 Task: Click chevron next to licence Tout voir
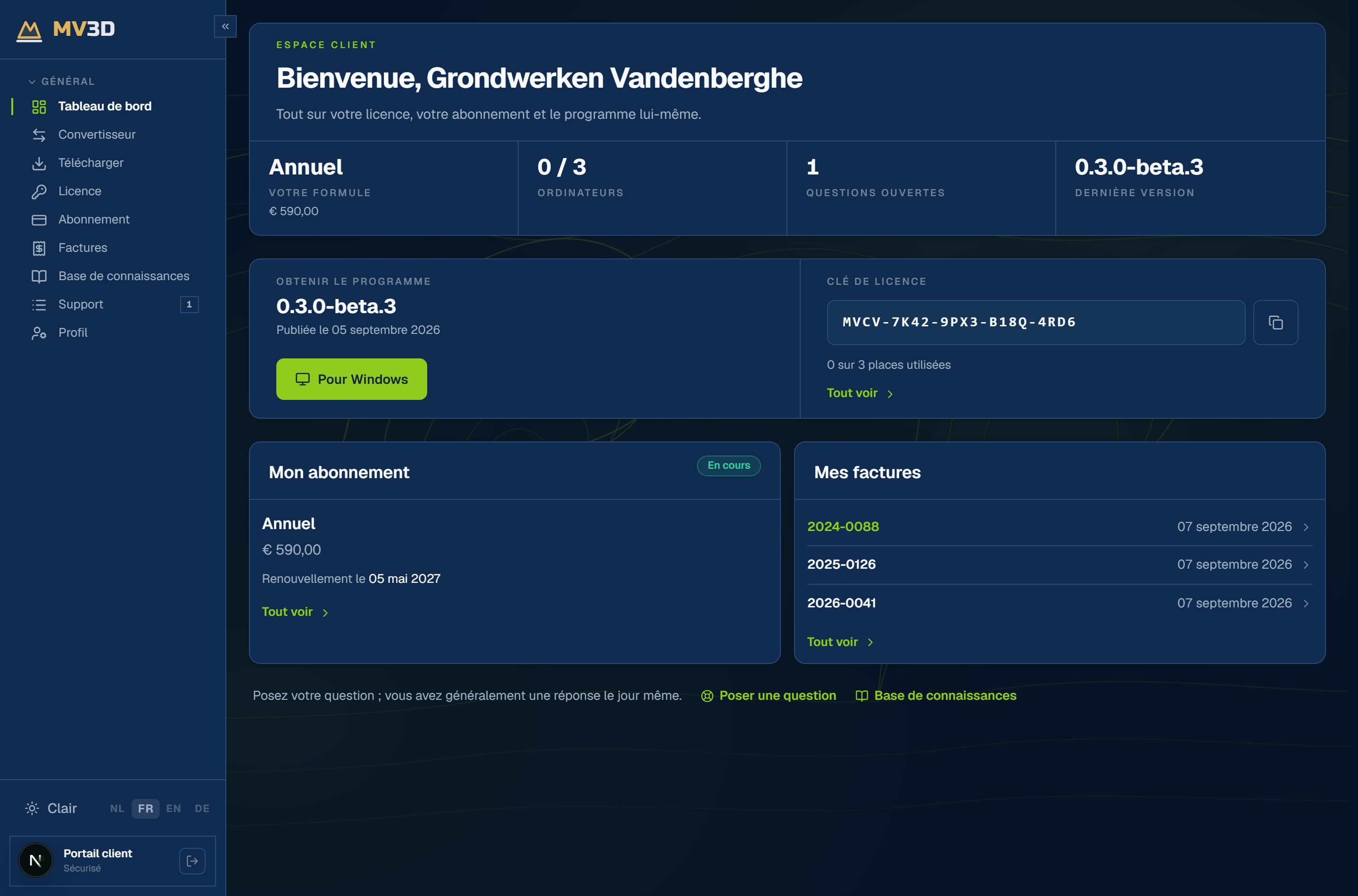coord(890,394)
